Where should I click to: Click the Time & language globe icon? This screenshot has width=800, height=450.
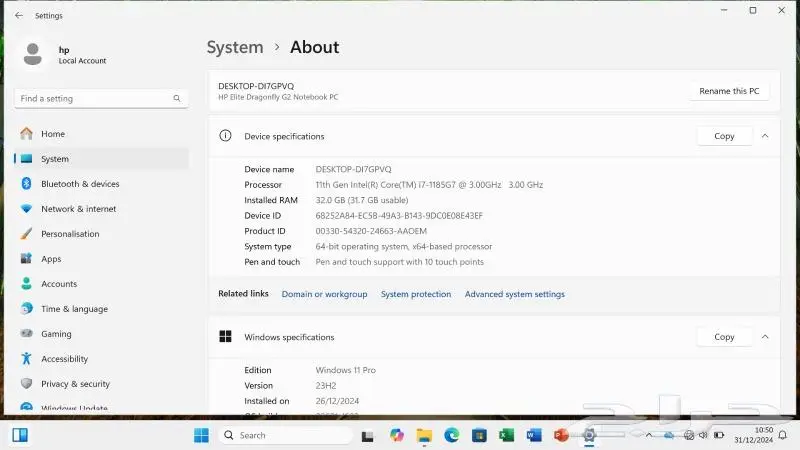pos(27,309)
